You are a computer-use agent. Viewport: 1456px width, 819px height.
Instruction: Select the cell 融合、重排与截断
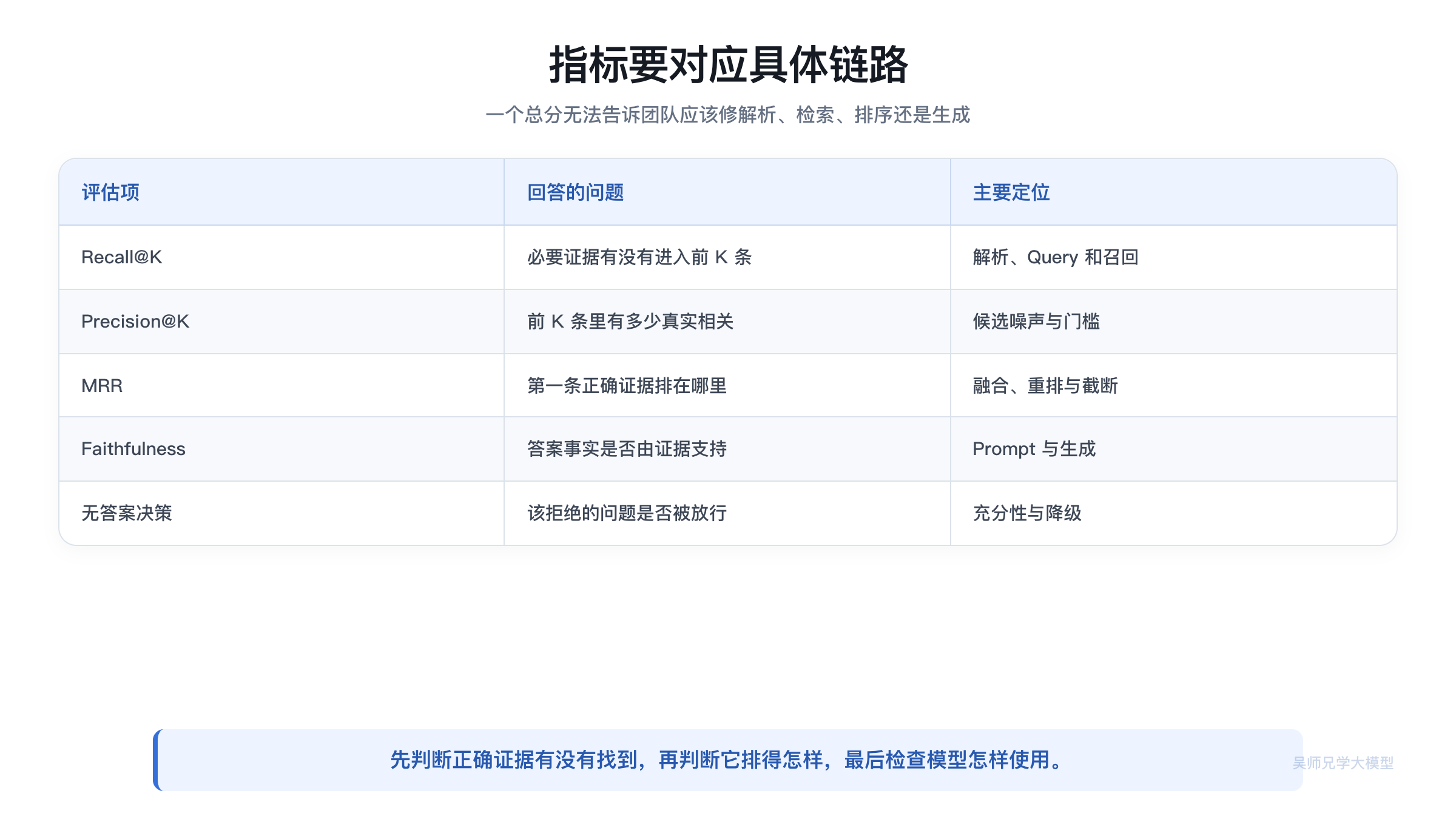1174,385
